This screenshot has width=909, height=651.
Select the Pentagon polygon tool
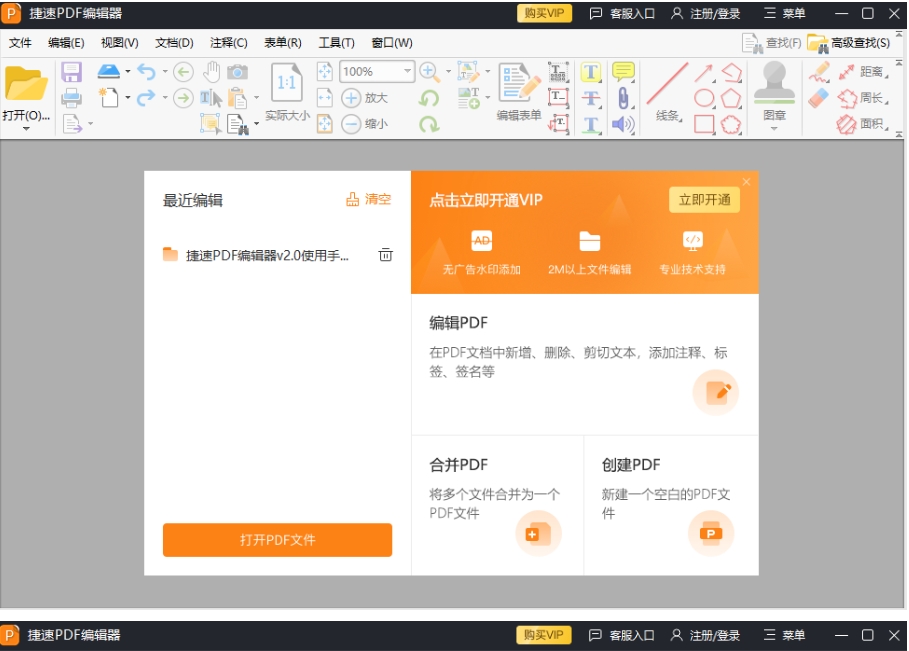point(731,98)
